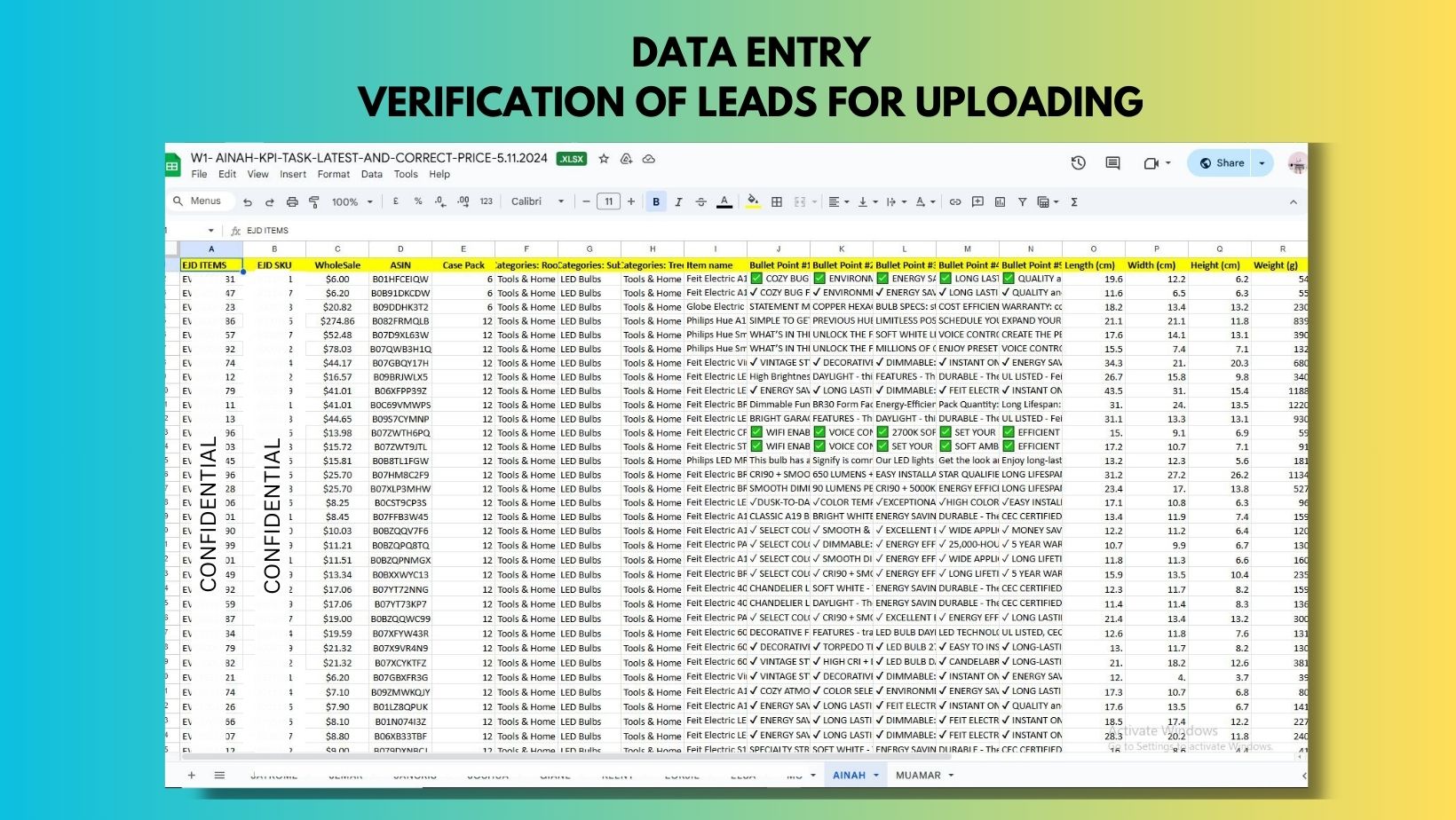
Task: Click the Undo arrow in the toolbar
Action: [x=248, y=202]
